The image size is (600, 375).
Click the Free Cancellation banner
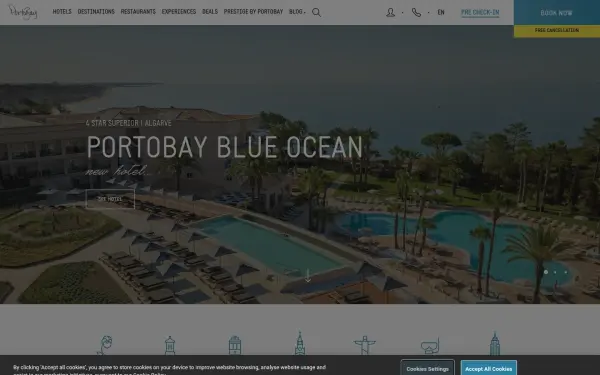557,31
